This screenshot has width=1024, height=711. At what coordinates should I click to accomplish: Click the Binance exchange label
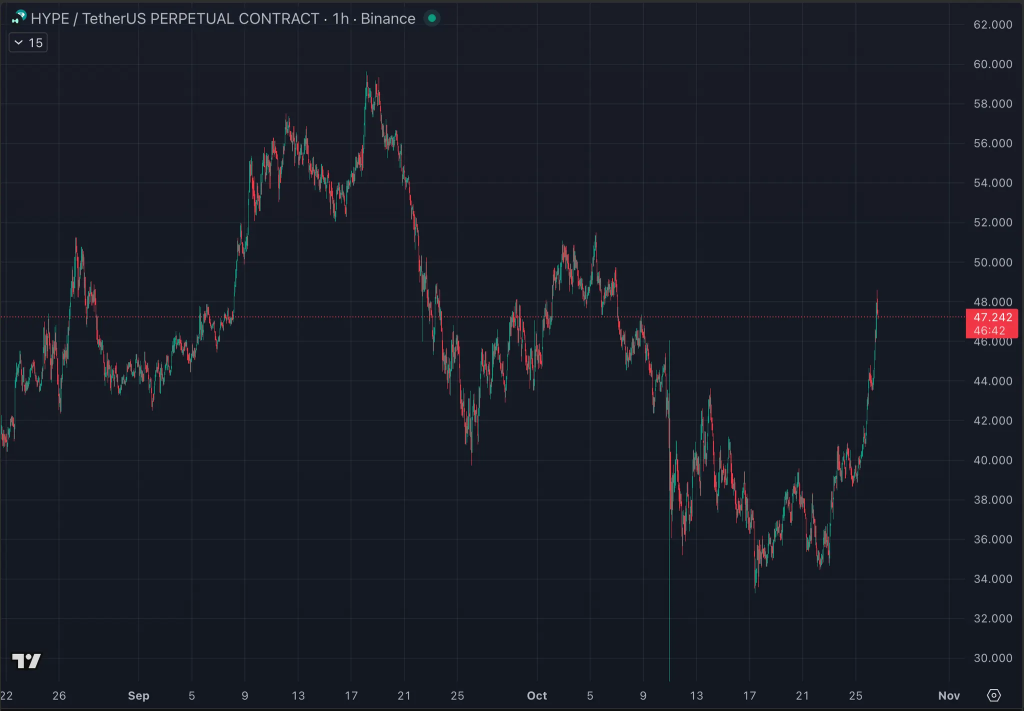[x=387, y=18]
